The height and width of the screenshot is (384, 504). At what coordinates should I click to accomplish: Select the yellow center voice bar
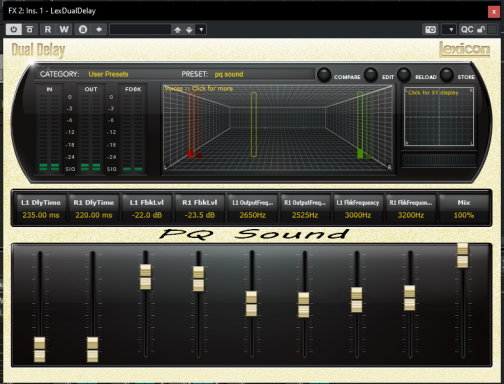[254, 124]
